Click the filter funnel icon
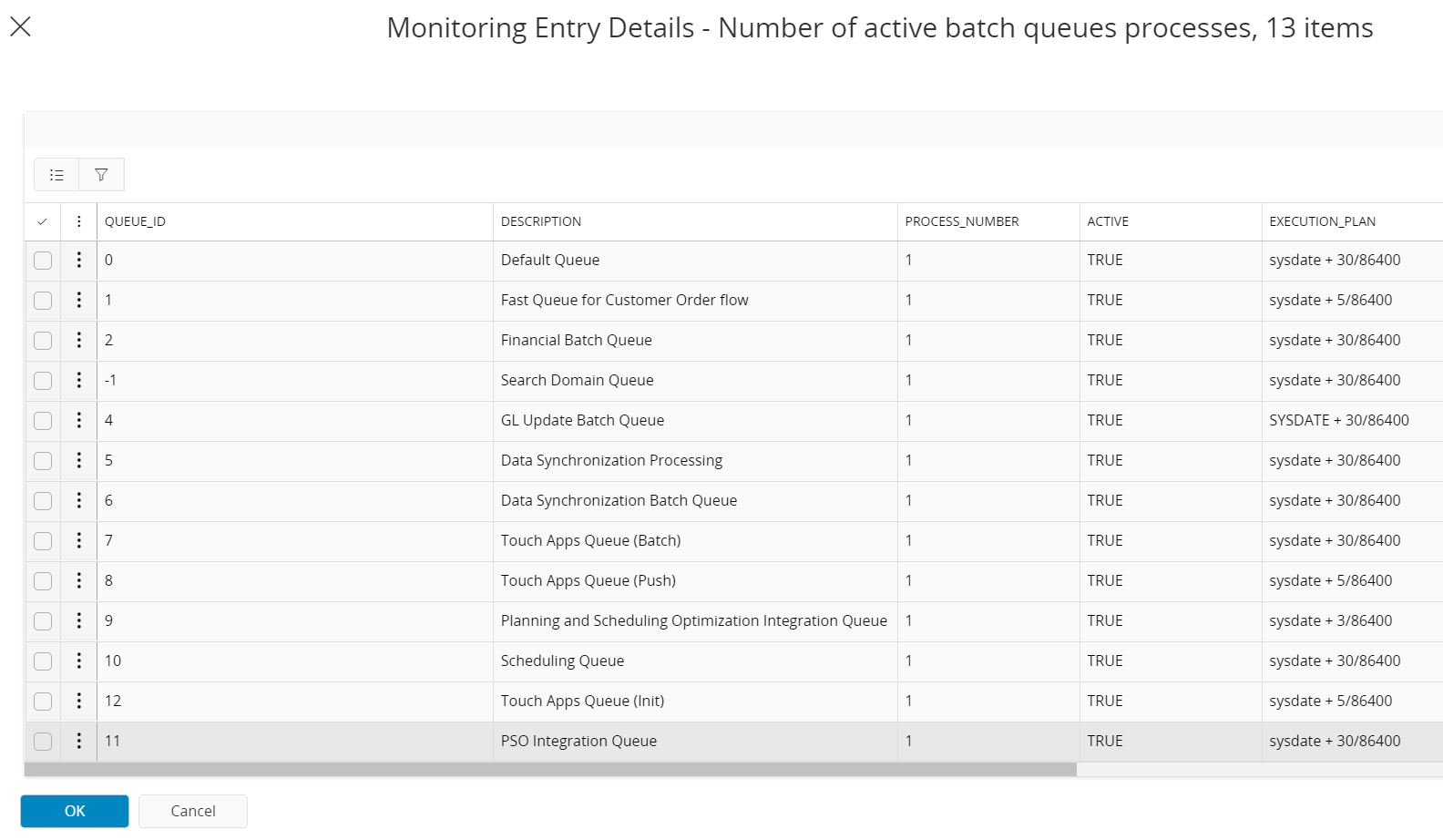Screen dimensions: 1443x840 (x=101, y=175)
